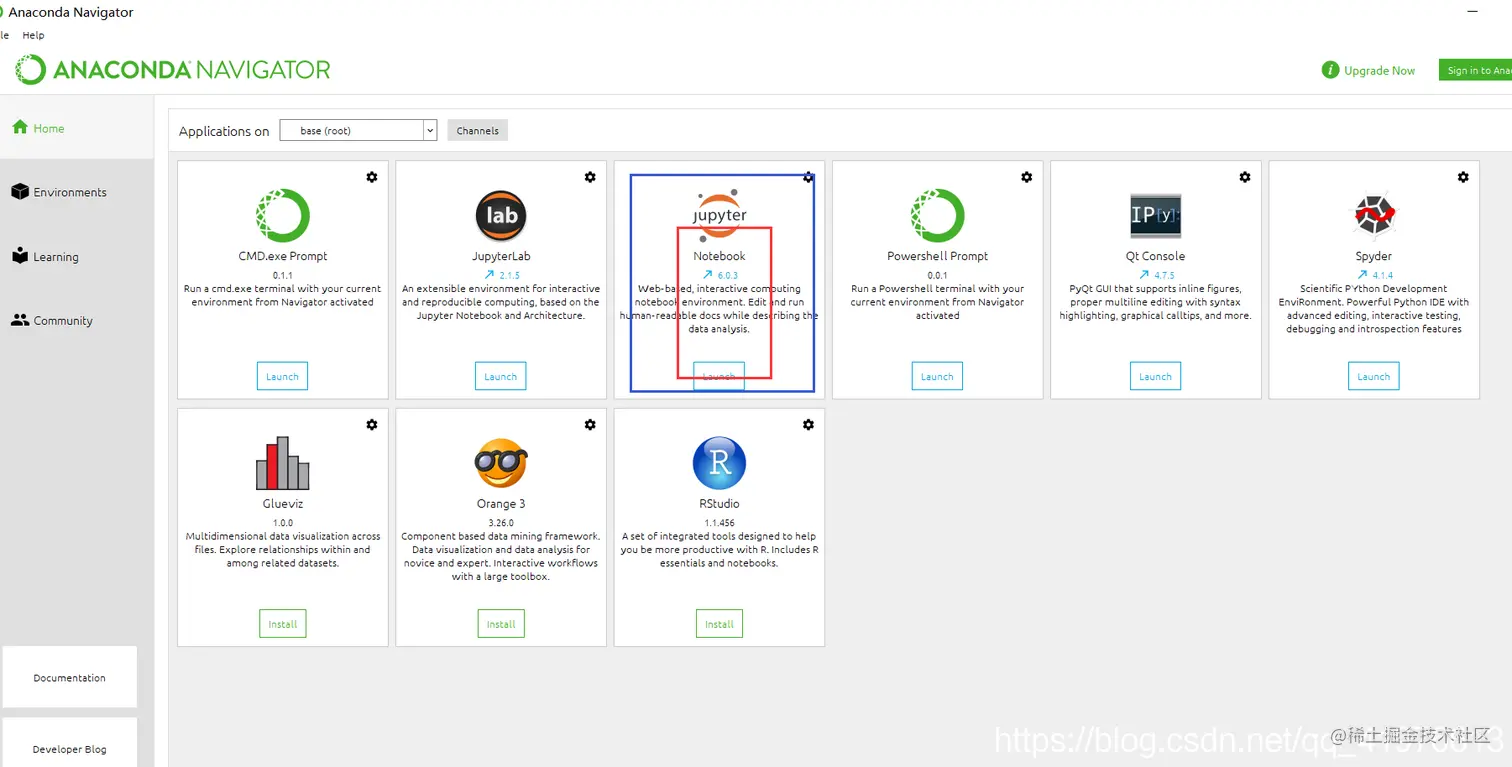This screenshot has height=767, width=1512.
Task: Click the Upgrade Now info icon
Action: pos(1330,70)
